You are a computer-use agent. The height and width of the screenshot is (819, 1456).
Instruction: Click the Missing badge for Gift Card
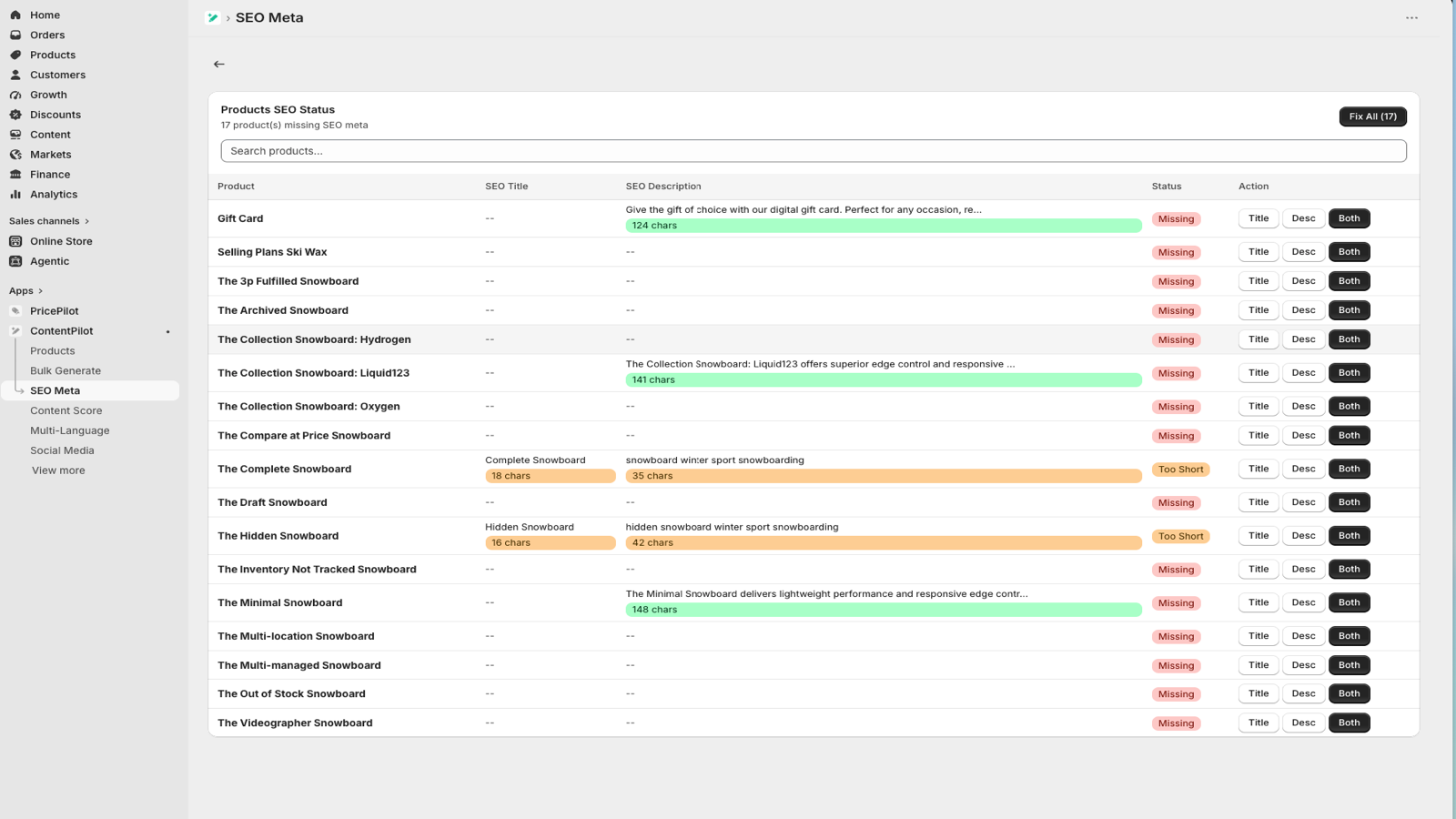coord(1176,219)
